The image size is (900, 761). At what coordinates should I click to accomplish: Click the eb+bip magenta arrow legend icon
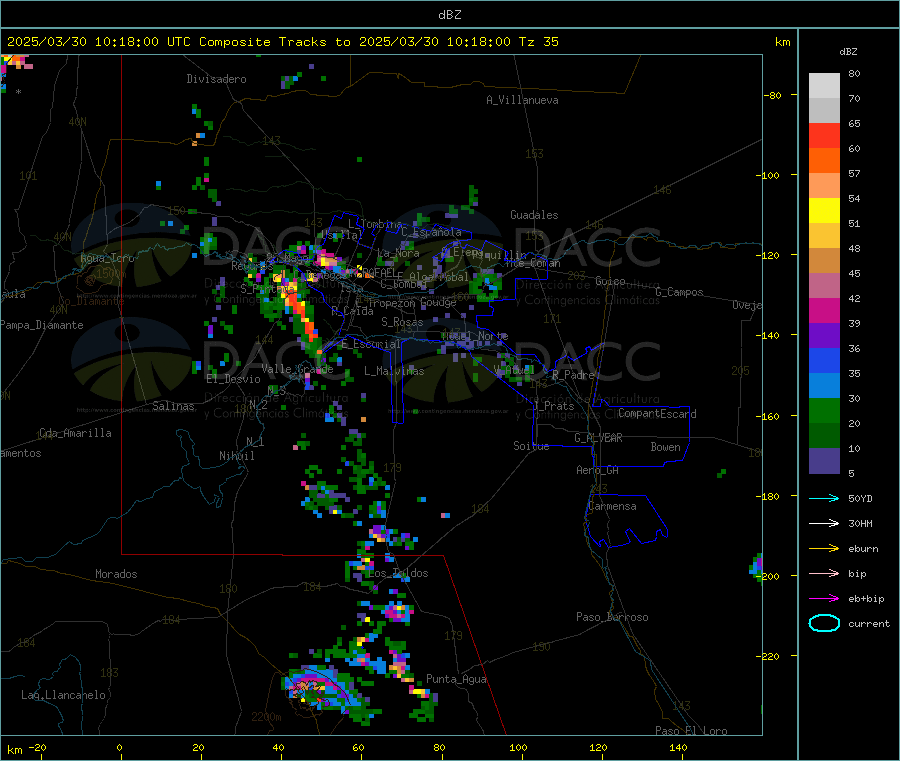[x=824, y=598]
